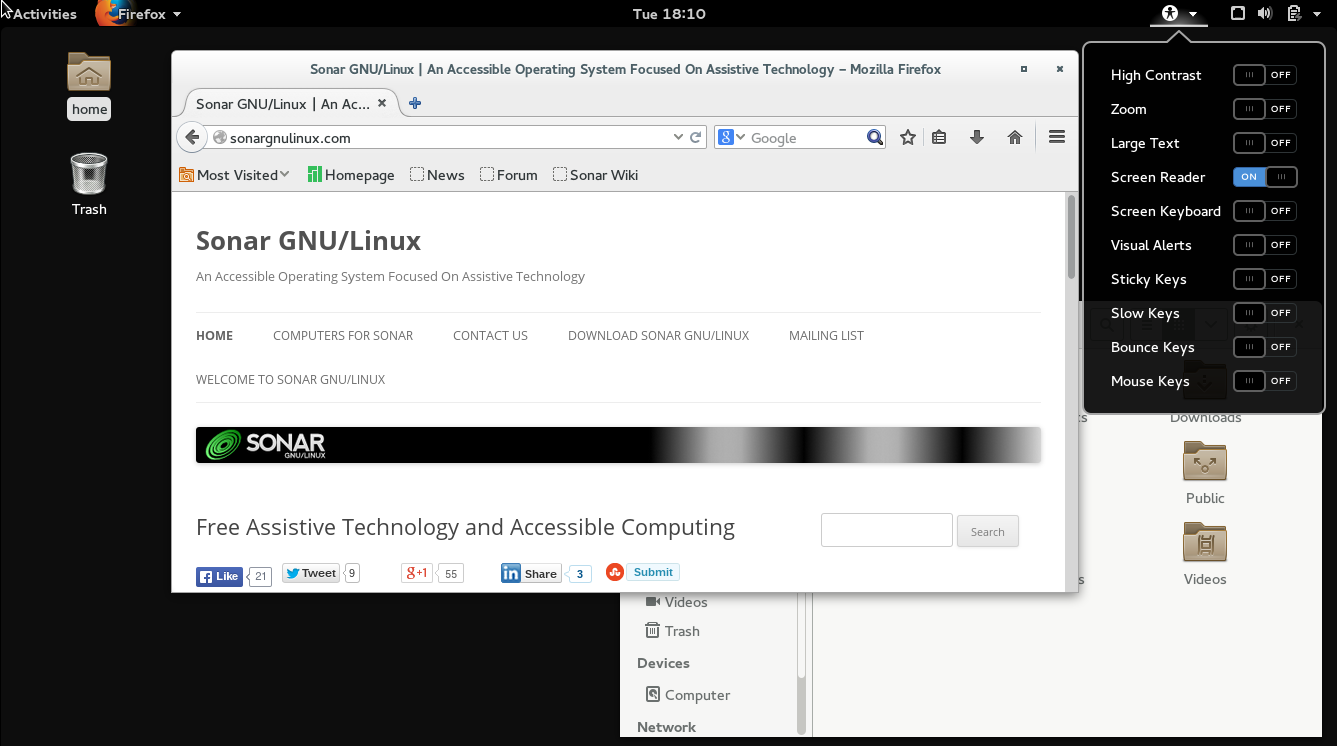Select Trash in the Files sidebar

pos(672,631)
